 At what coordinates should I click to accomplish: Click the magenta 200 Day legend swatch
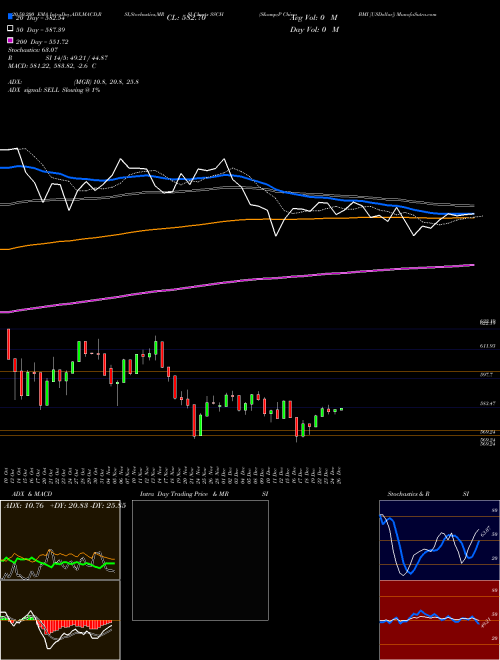point(10,41)
